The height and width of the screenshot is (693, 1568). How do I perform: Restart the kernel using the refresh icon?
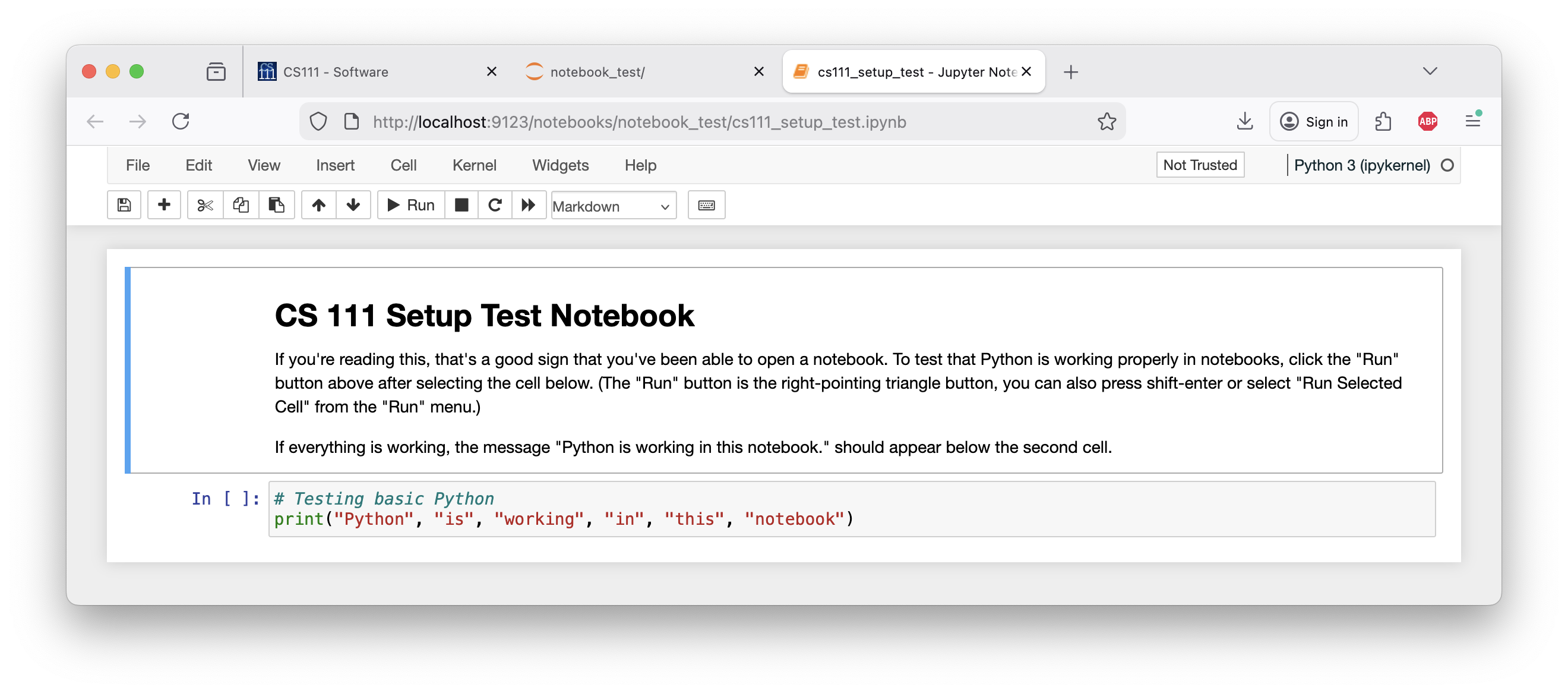495,205
